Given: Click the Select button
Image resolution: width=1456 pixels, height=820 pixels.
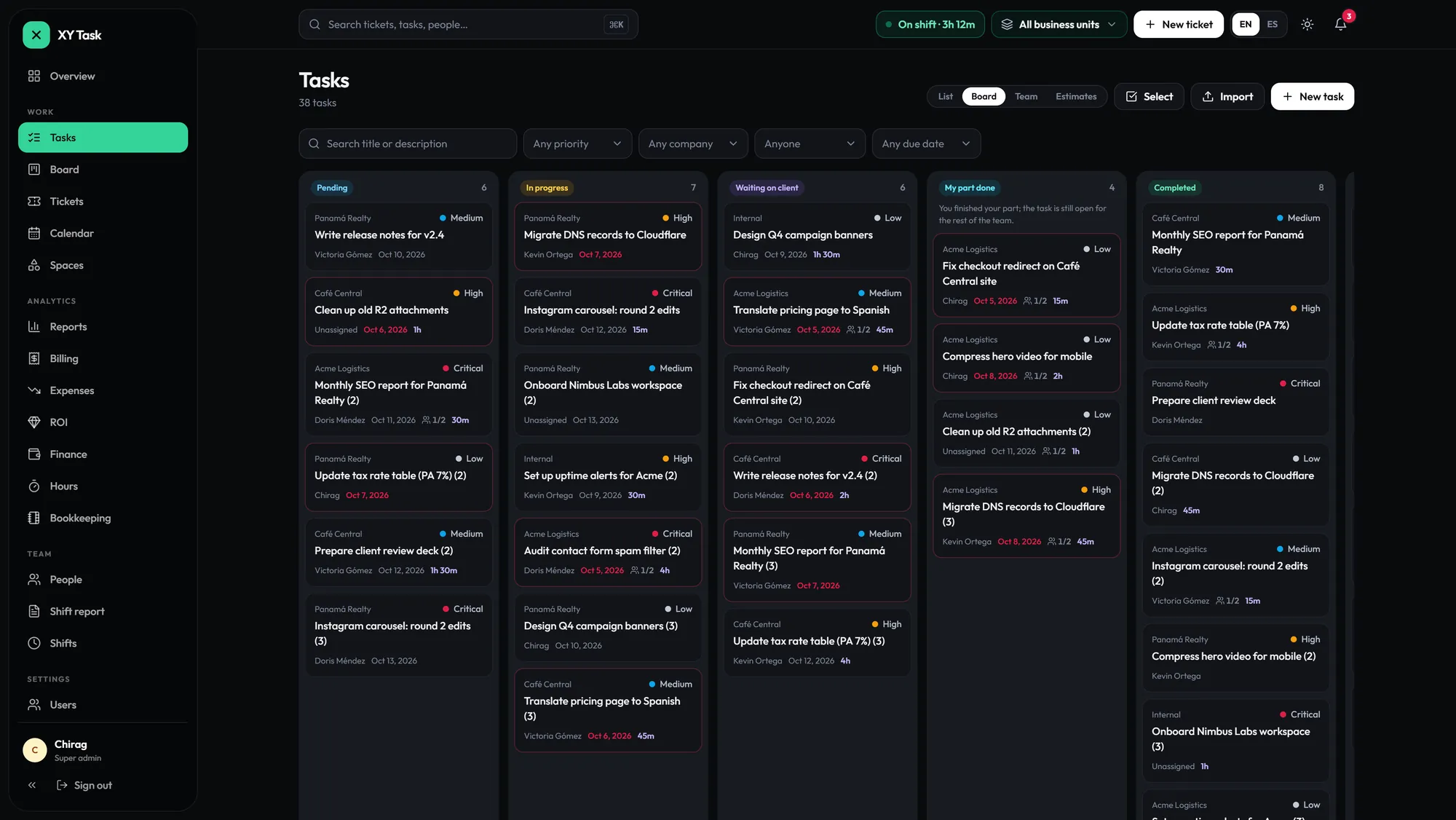Looking at the screenshot, I should click(1149, 96).
